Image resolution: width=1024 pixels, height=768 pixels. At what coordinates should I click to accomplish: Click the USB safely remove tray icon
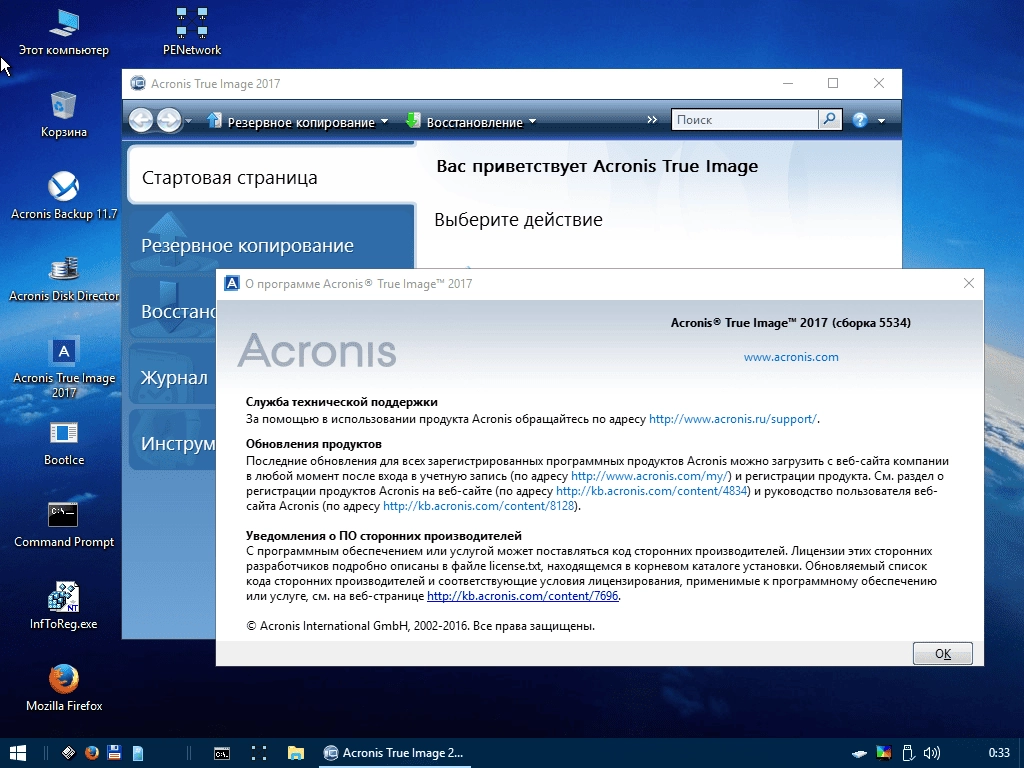tap(908, 754)
